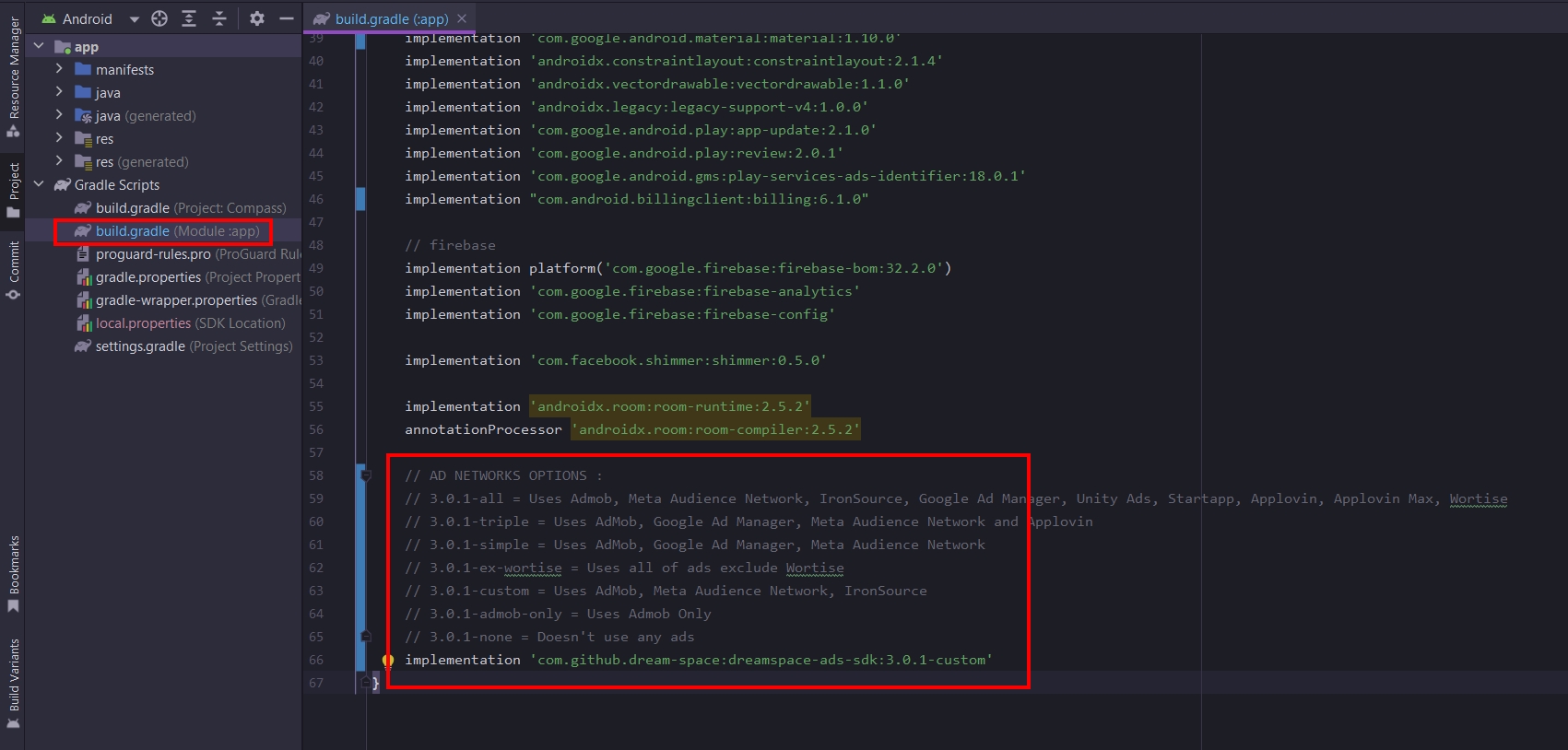This screenshot has height=750, width=1568.
Task: Toggle the Commit tool window
Action: pos(13,269)
